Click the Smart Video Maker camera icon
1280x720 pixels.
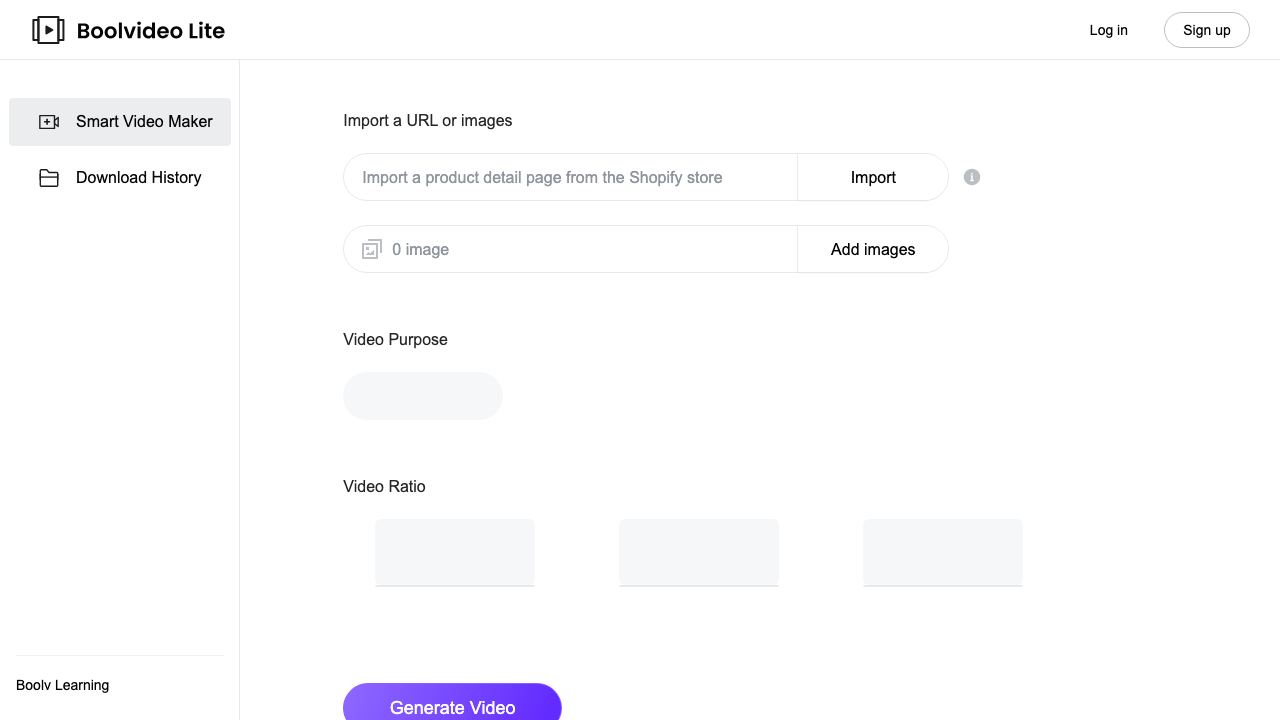pyautogui.click(x=49, y=122)
